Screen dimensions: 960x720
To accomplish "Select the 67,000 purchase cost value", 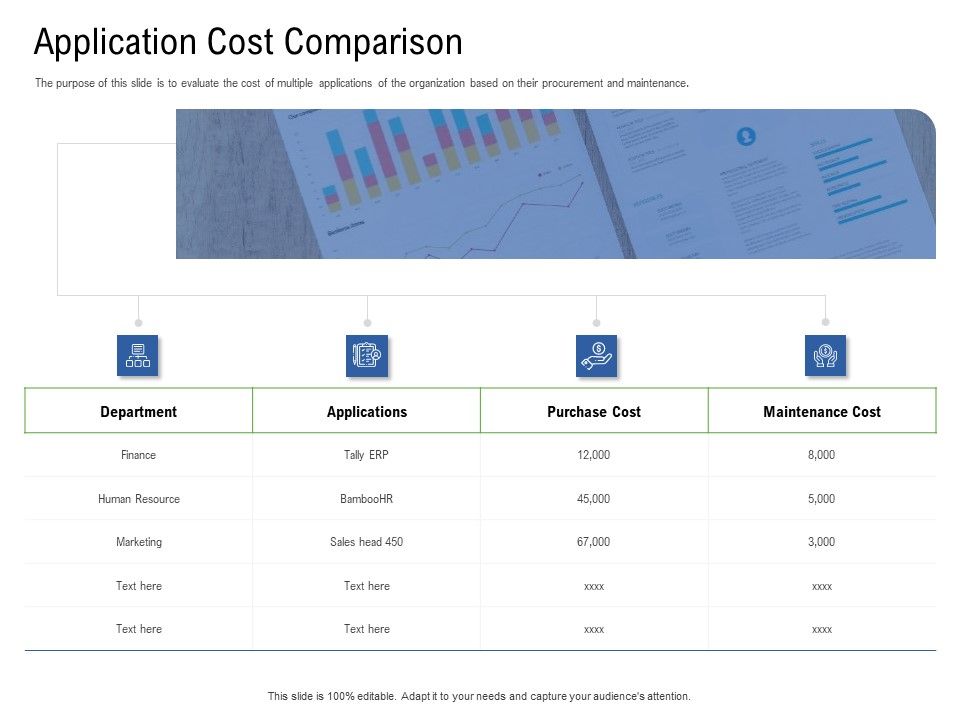I will point(594,542).
